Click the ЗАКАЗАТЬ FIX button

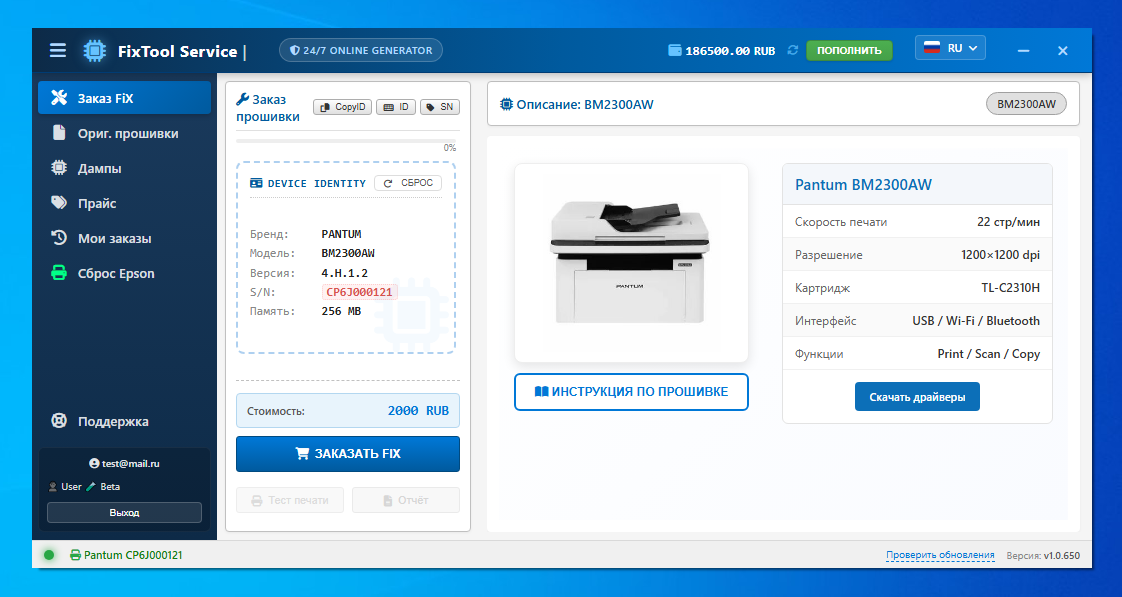coord(348,454)
